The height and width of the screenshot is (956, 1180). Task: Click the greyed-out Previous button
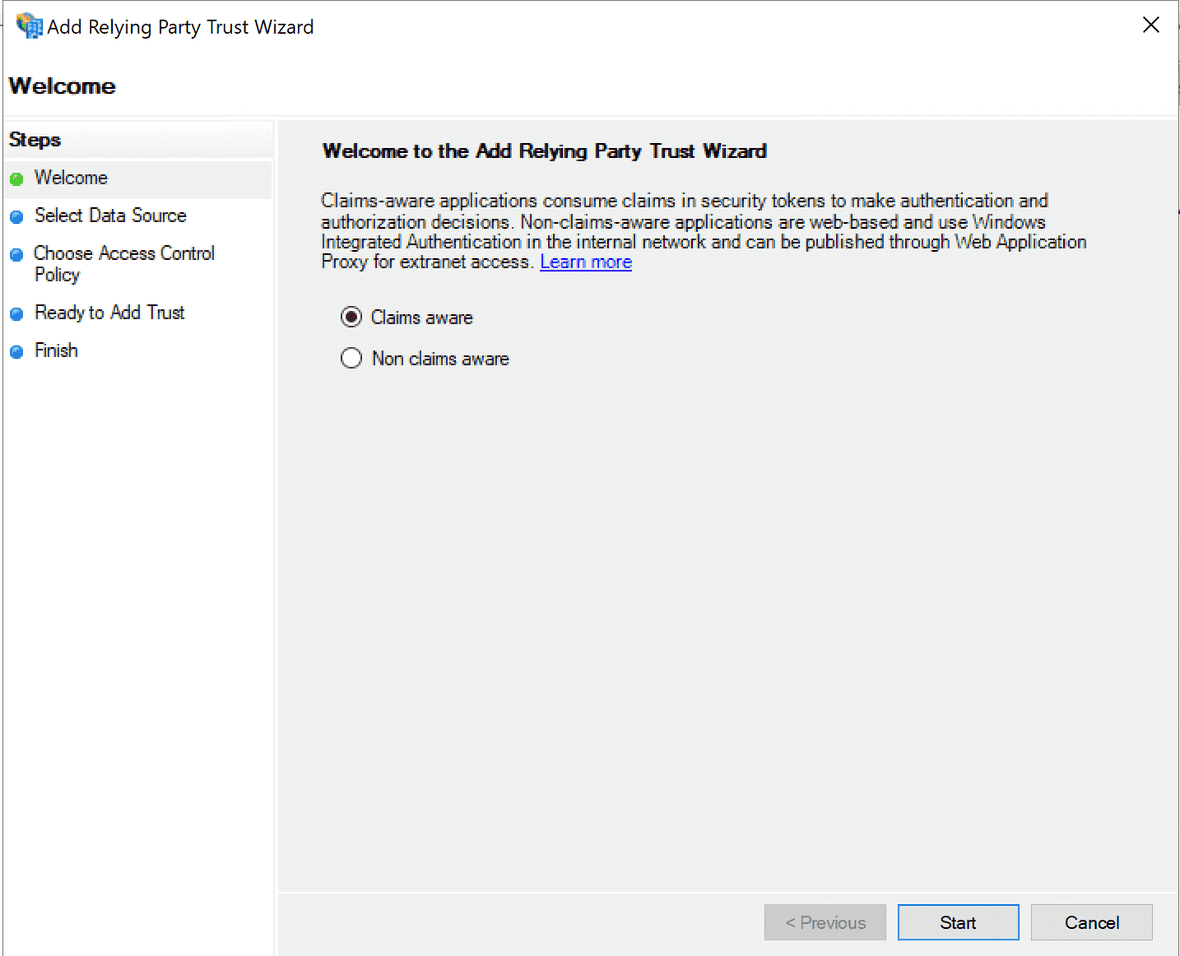point(825,922)
